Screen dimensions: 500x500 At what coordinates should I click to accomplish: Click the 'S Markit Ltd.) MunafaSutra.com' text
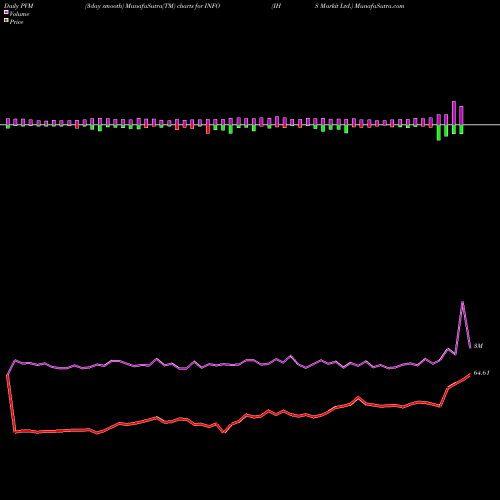pos(359,6)
